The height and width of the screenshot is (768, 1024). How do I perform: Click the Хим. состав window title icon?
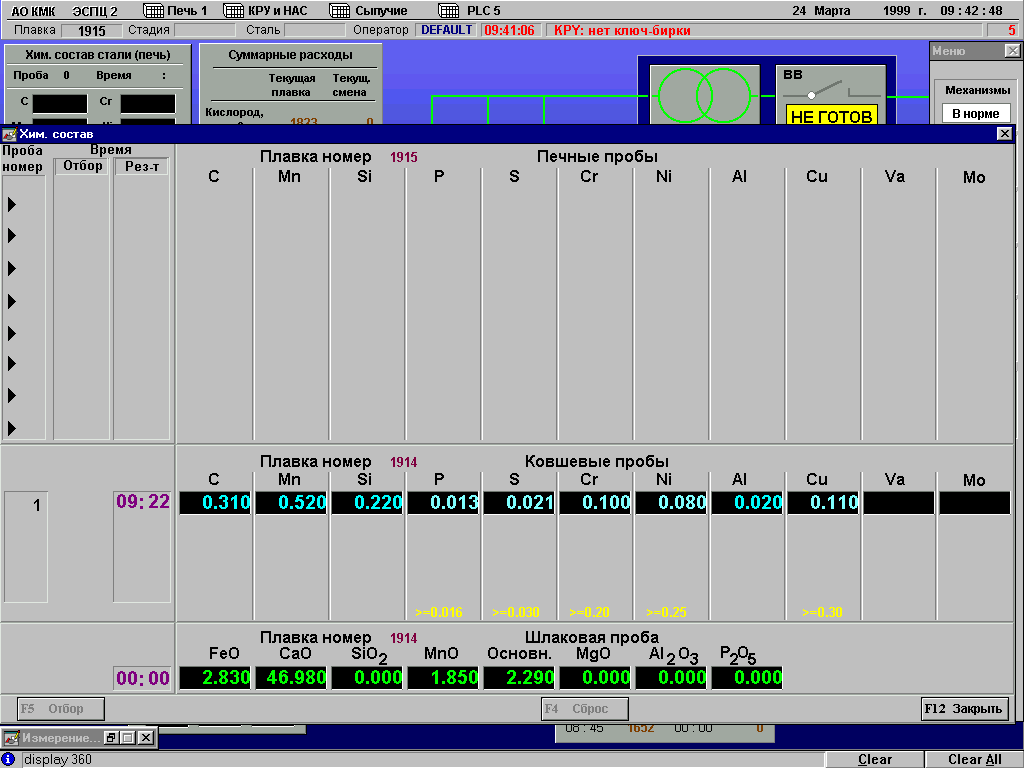click(9, 134)
